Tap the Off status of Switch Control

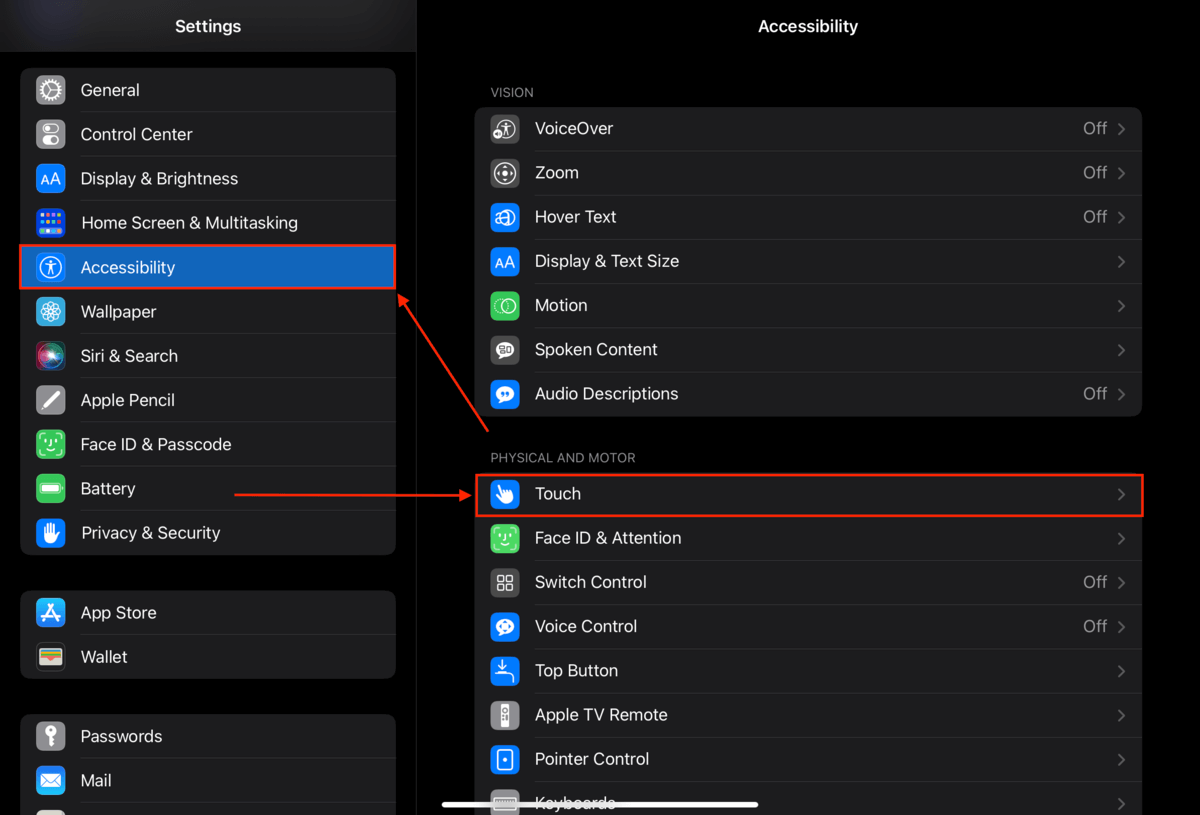point(1095,582)
